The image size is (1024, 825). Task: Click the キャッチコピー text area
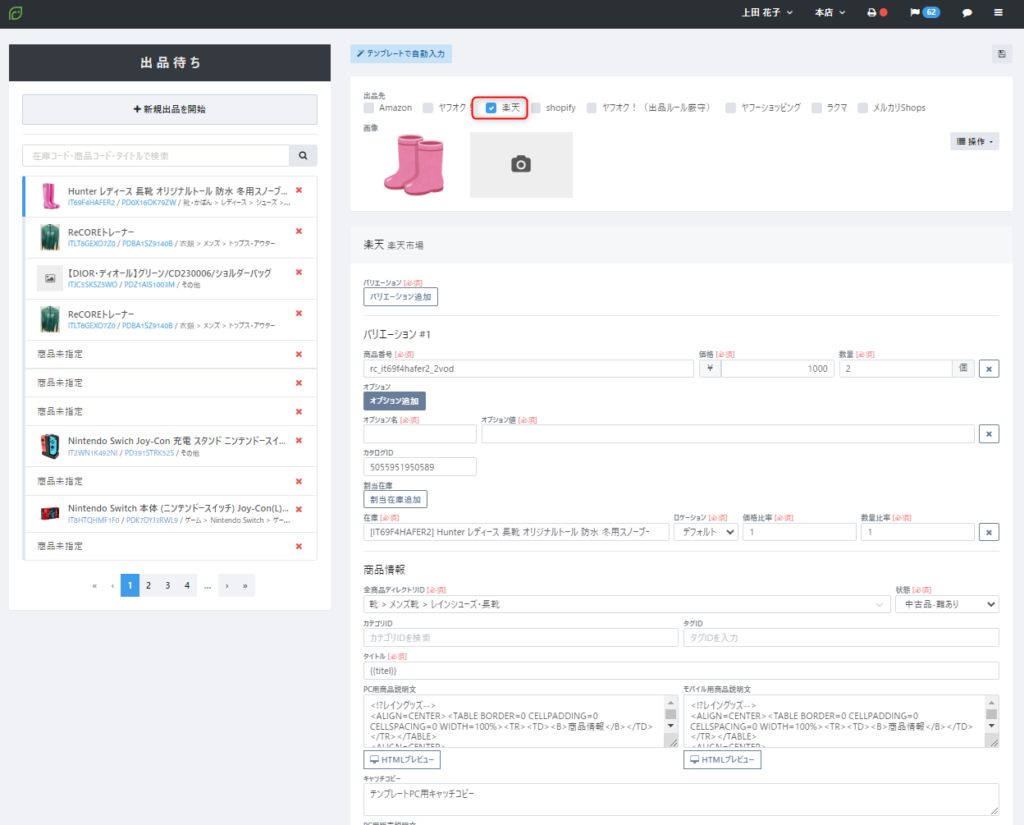tap(681, 800)
